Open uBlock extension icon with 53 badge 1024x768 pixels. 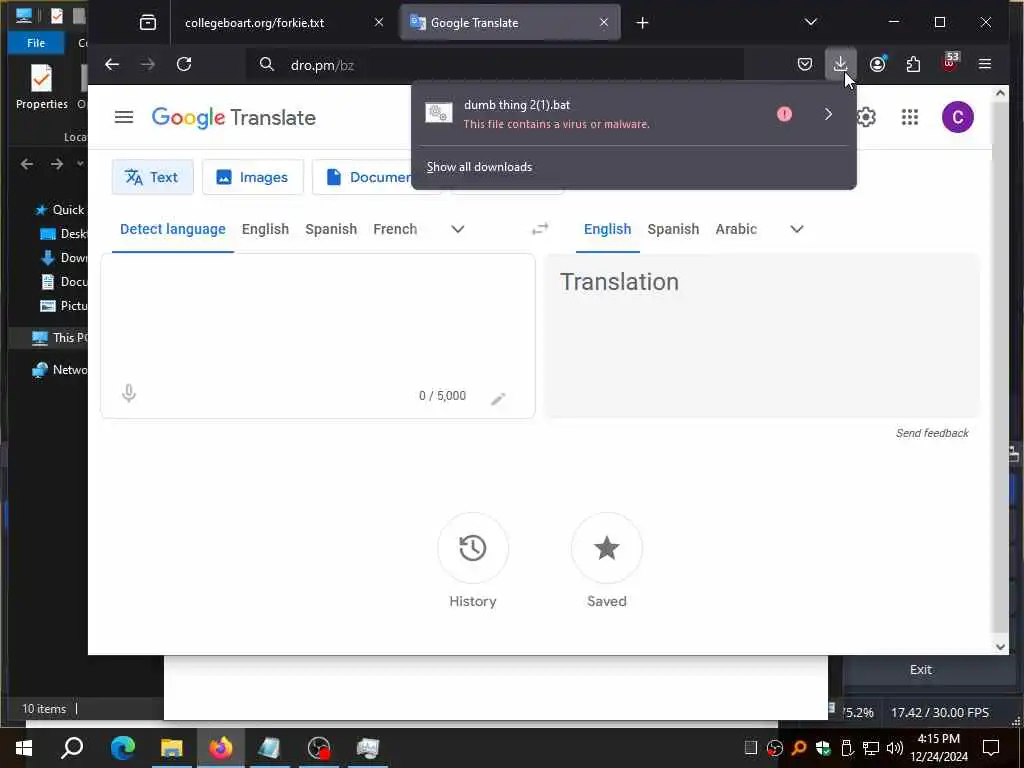click(950, 63)
